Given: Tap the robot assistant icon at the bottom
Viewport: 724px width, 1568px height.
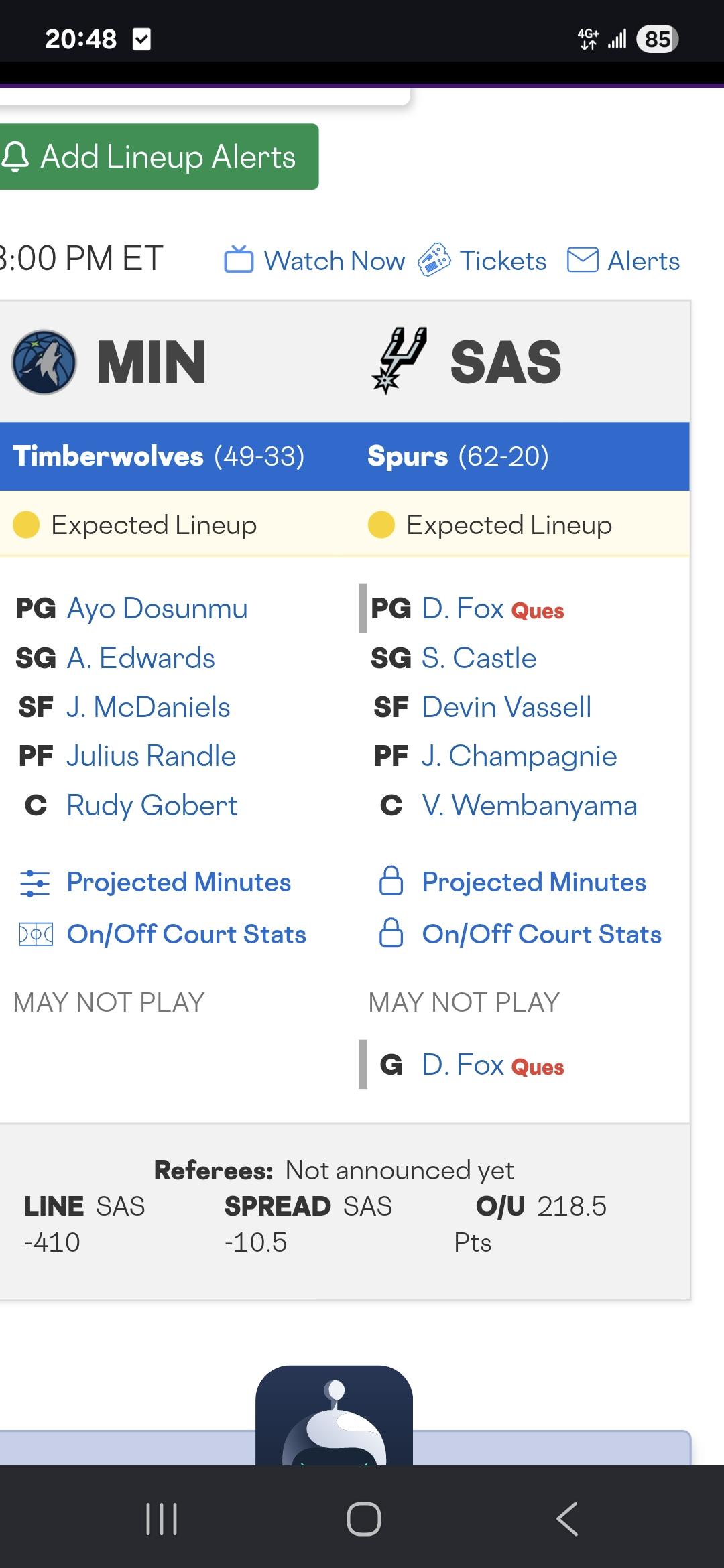Looking at the screenshot, I should [x=334, y=1415].
